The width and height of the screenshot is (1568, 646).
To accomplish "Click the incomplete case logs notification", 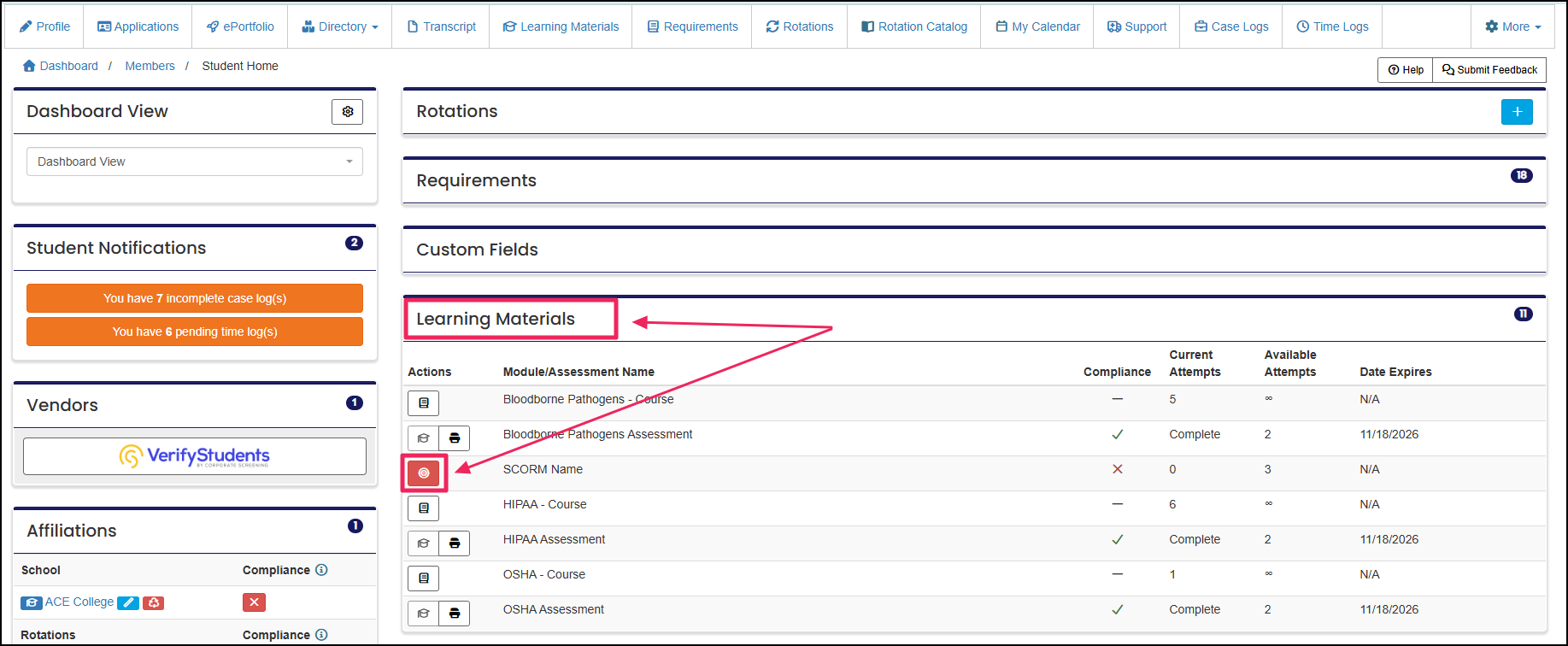I will pyautogui.click(x=195, y=298).
